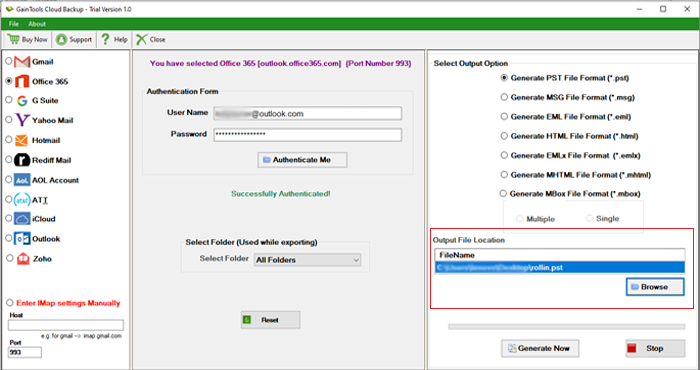Select the rollin.pst file path row
The image size is (700, 370).
560,268
